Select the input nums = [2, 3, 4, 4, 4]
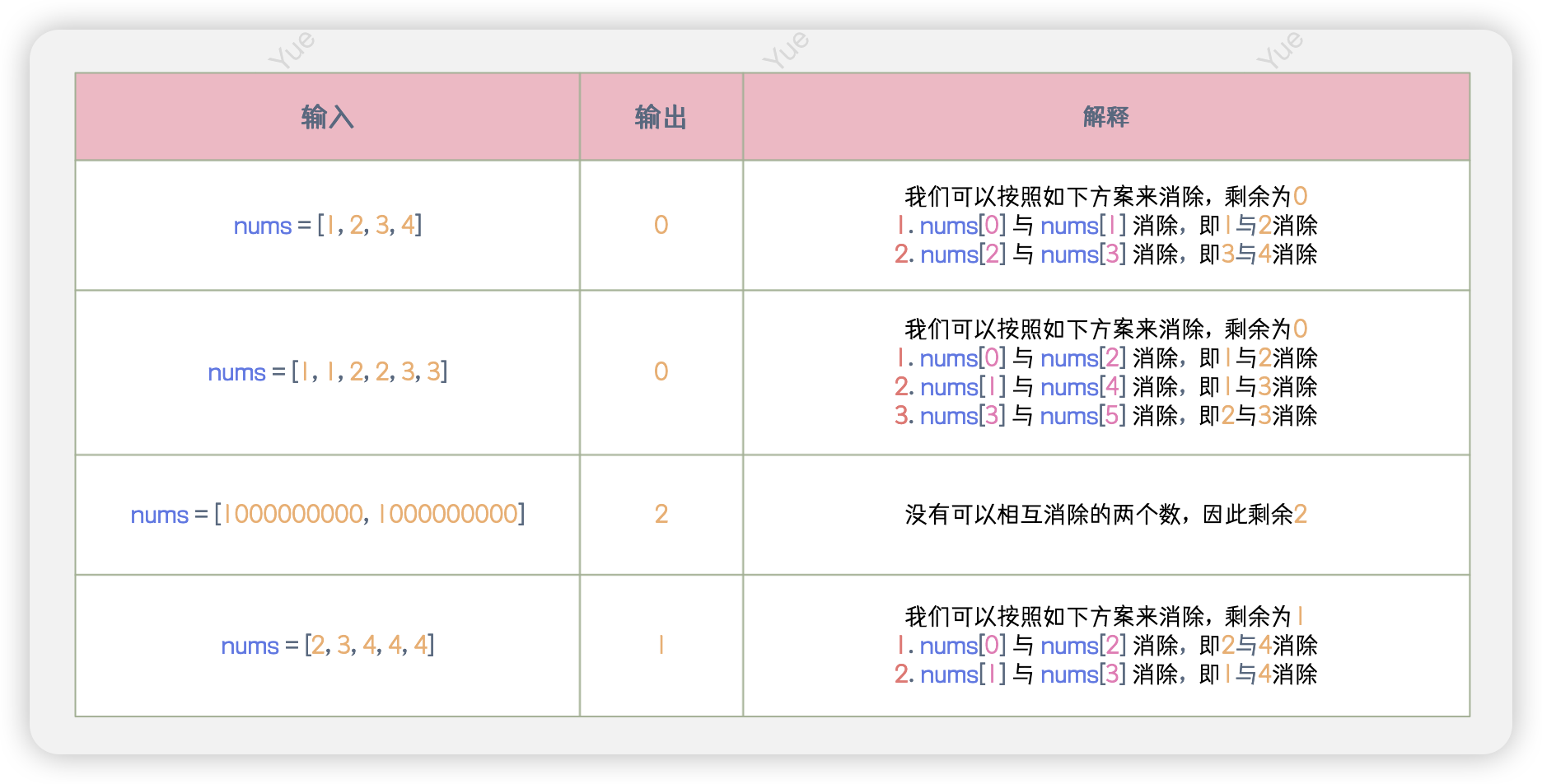1542x784 pixels. click(327, 645)
